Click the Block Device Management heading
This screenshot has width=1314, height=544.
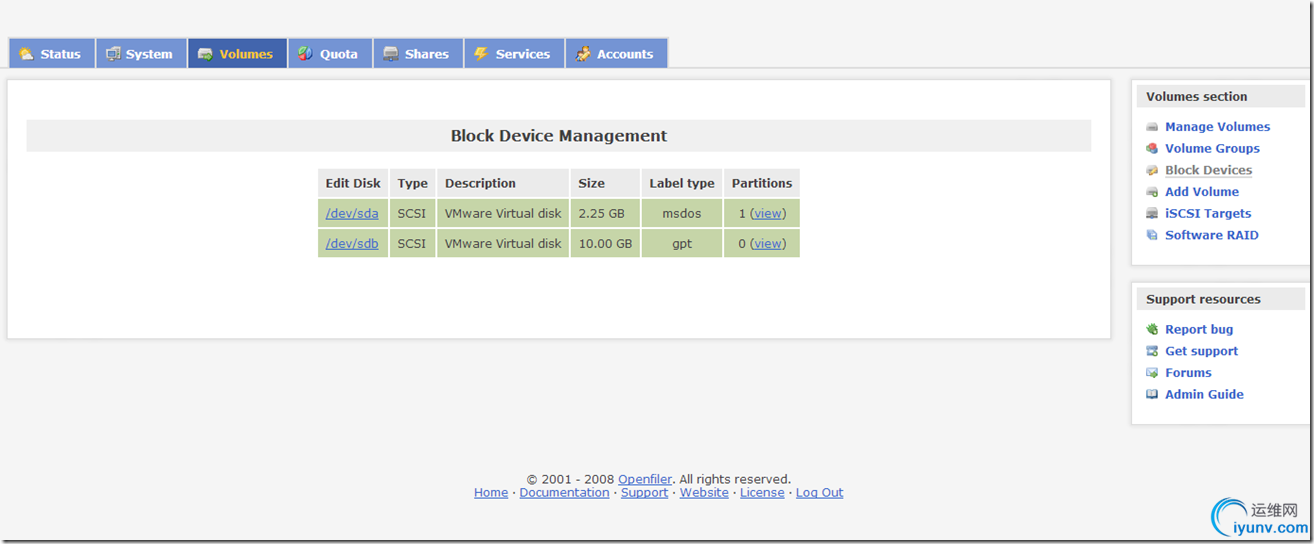coord(559,136)
